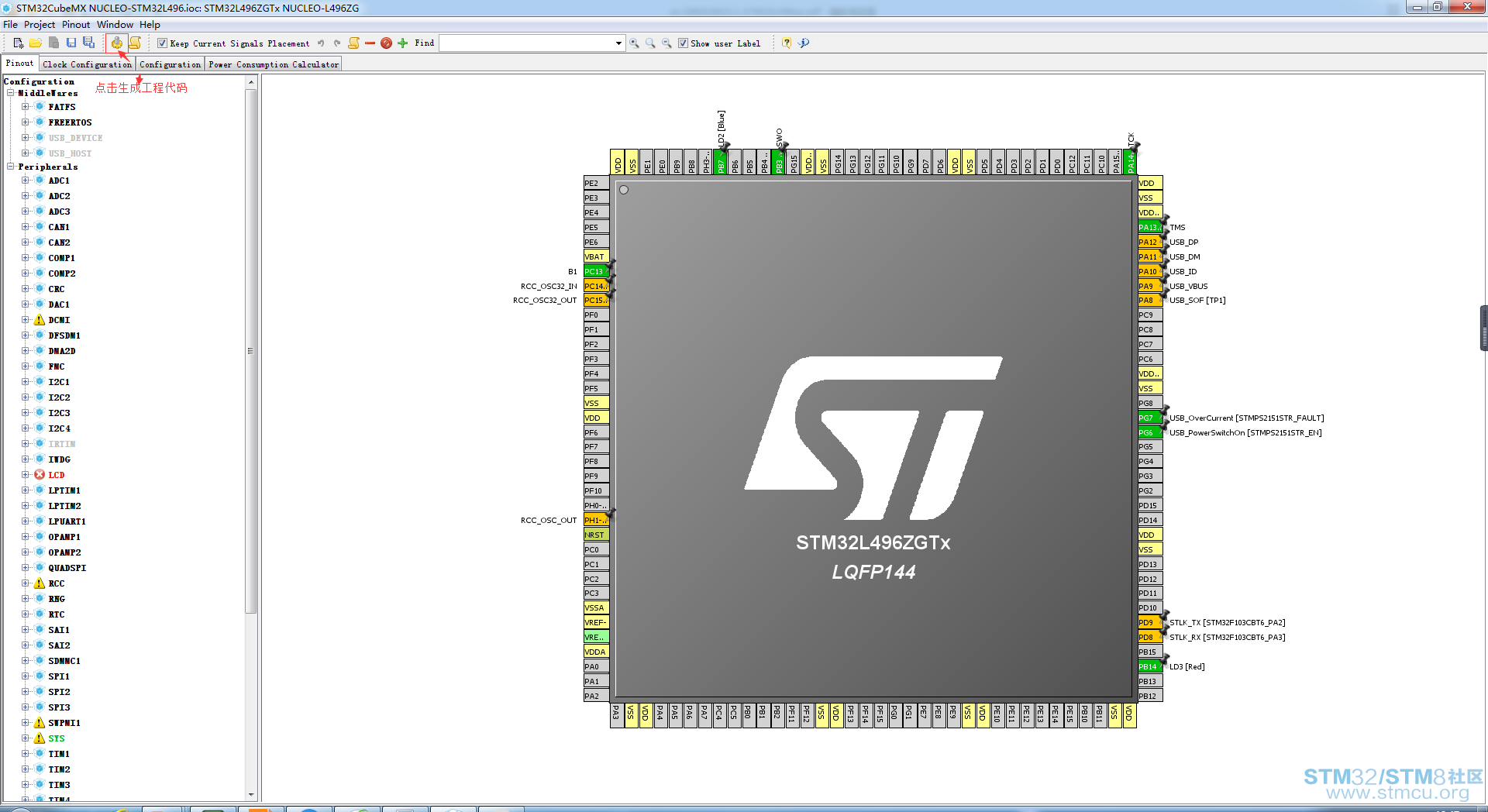Select COMP2 in the peripherals tree
Viewport: 1488px width, 812px height.
[x=62, y=274]
